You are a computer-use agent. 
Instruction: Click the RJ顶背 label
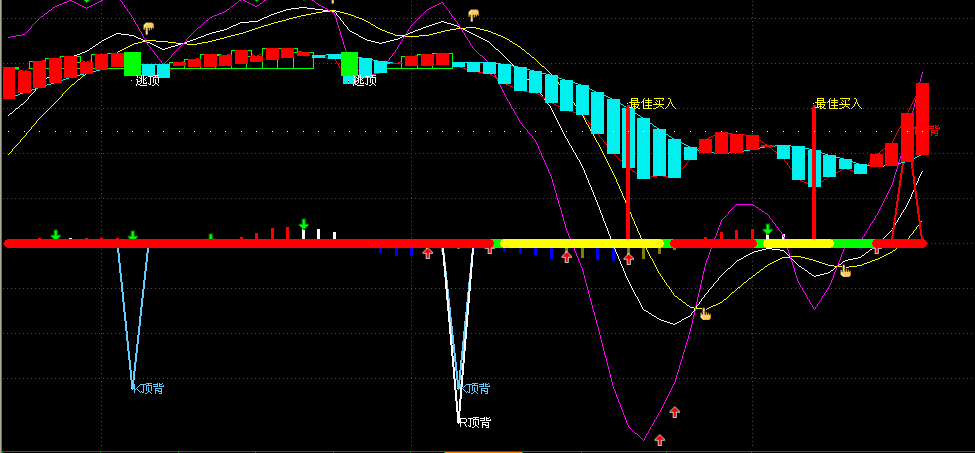coord(476,423)
